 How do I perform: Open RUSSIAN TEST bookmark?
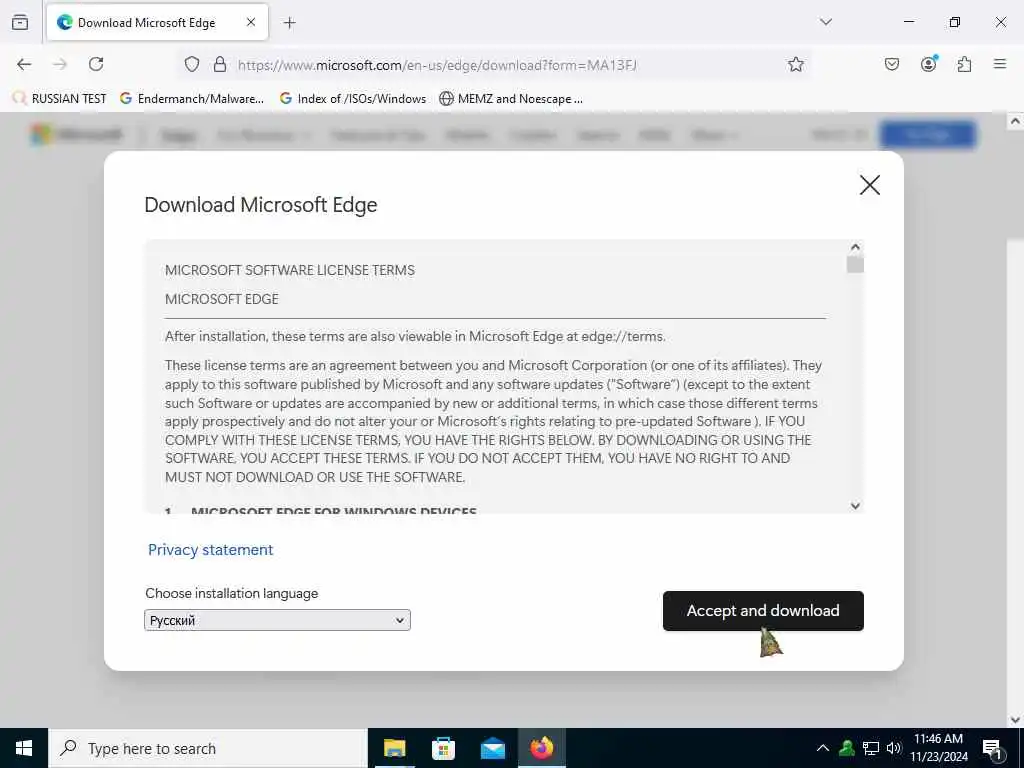point(59,99)
